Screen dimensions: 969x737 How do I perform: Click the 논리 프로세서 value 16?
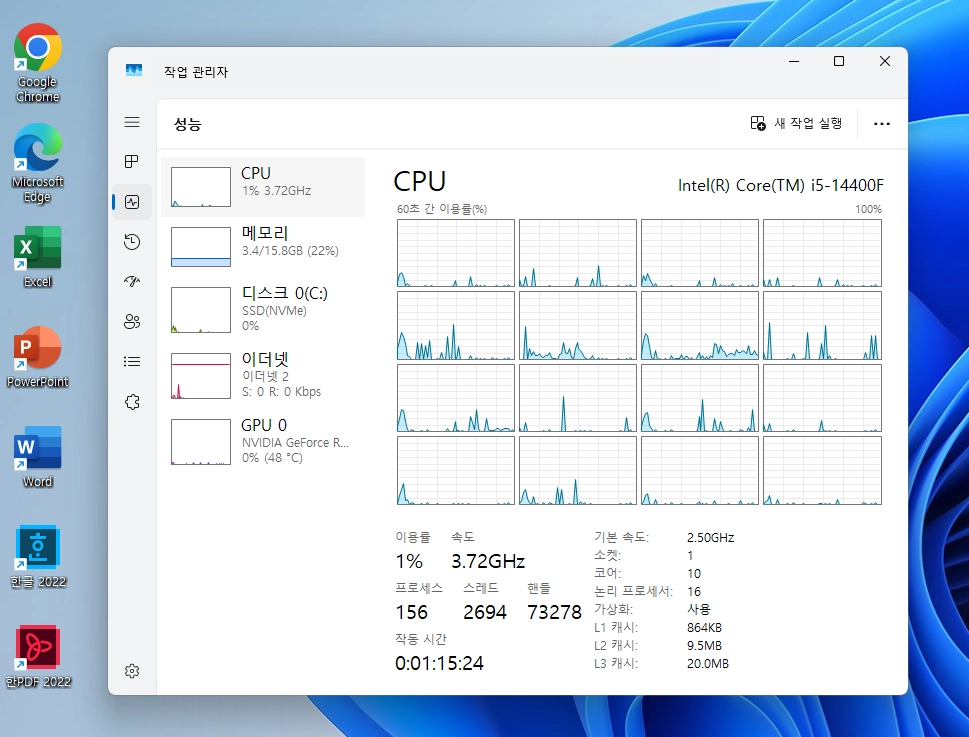point(694,591)
